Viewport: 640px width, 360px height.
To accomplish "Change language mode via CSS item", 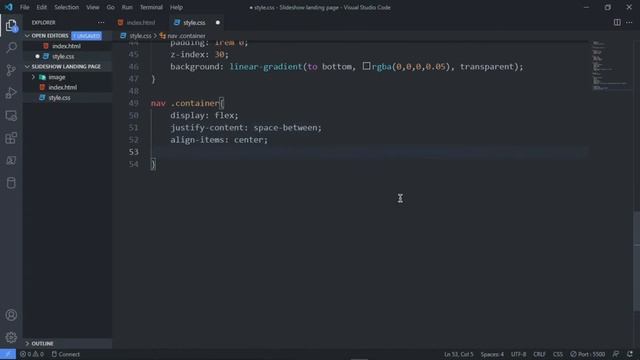I will point(558,354).
